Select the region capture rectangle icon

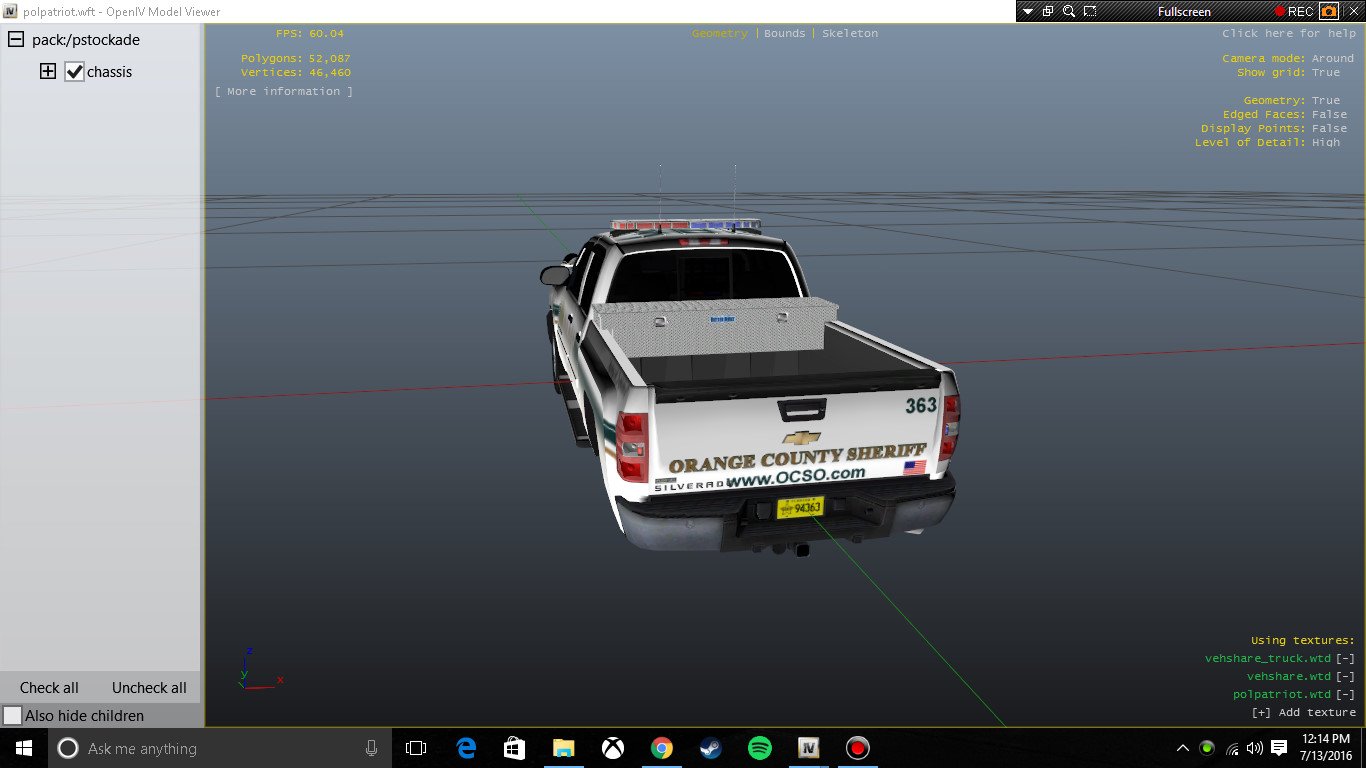pyautogui.click(x=1090, y=11)
